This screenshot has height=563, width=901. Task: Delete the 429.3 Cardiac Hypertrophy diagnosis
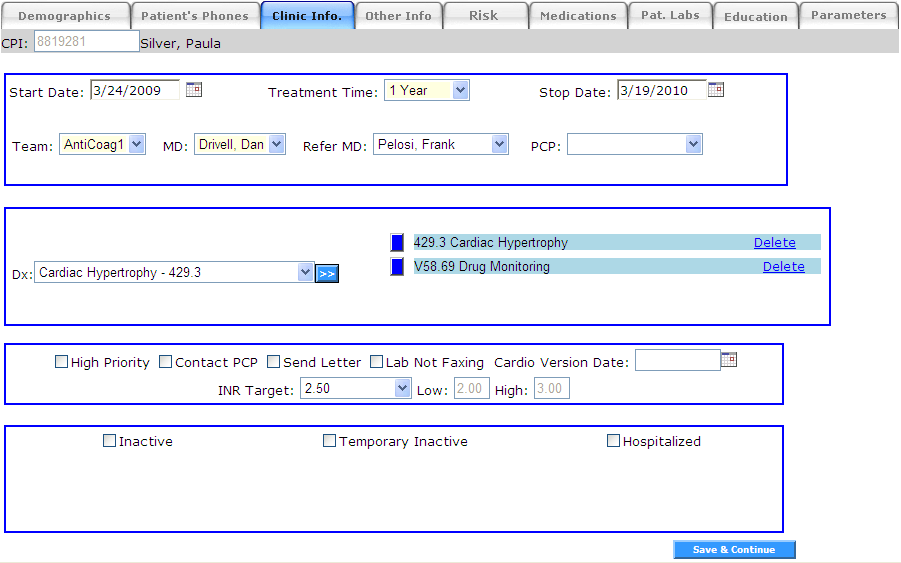point(774,242)
